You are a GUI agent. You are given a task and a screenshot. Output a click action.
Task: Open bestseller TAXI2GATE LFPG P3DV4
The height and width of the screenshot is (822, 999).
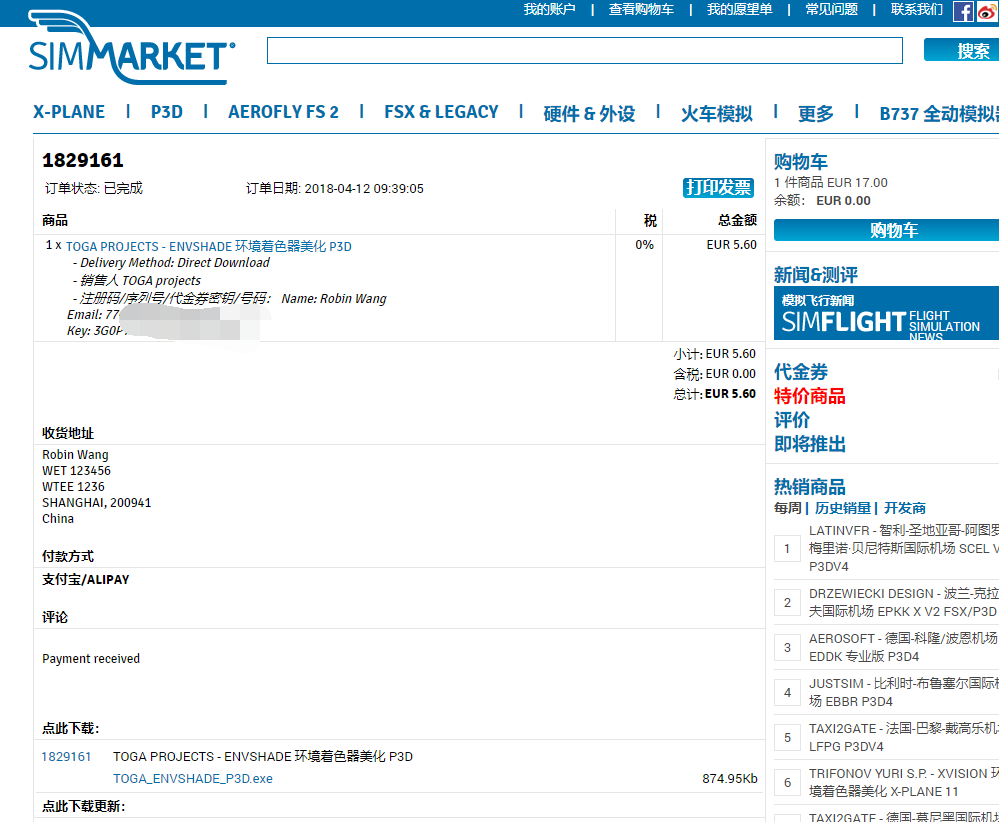click(904, 737)
